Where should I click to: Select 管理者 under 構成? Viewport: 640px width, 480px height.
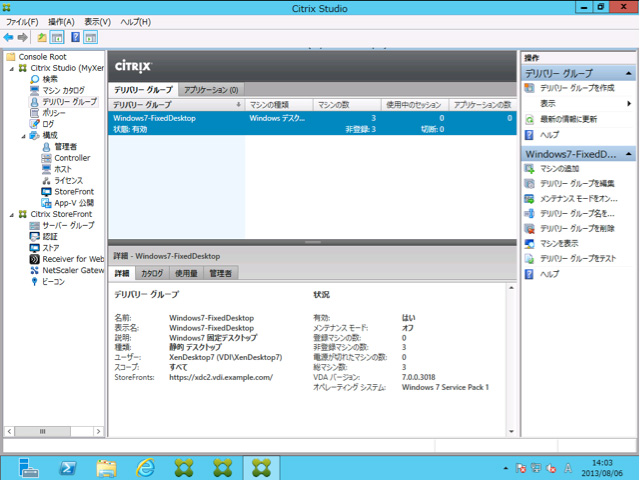click(65, 146)
